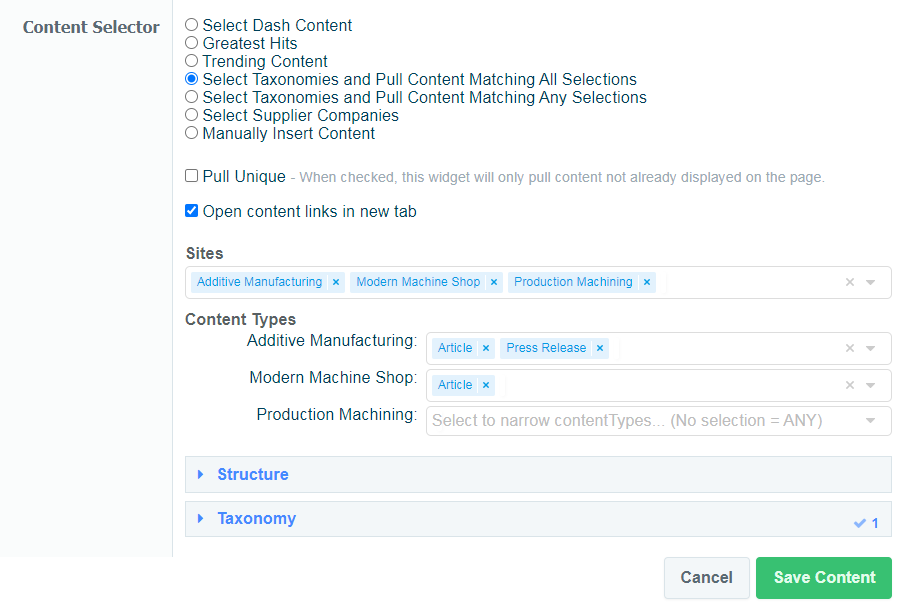Clear all selections in the Sites field
The image size is (909, 613).
(x=850, y=283)
